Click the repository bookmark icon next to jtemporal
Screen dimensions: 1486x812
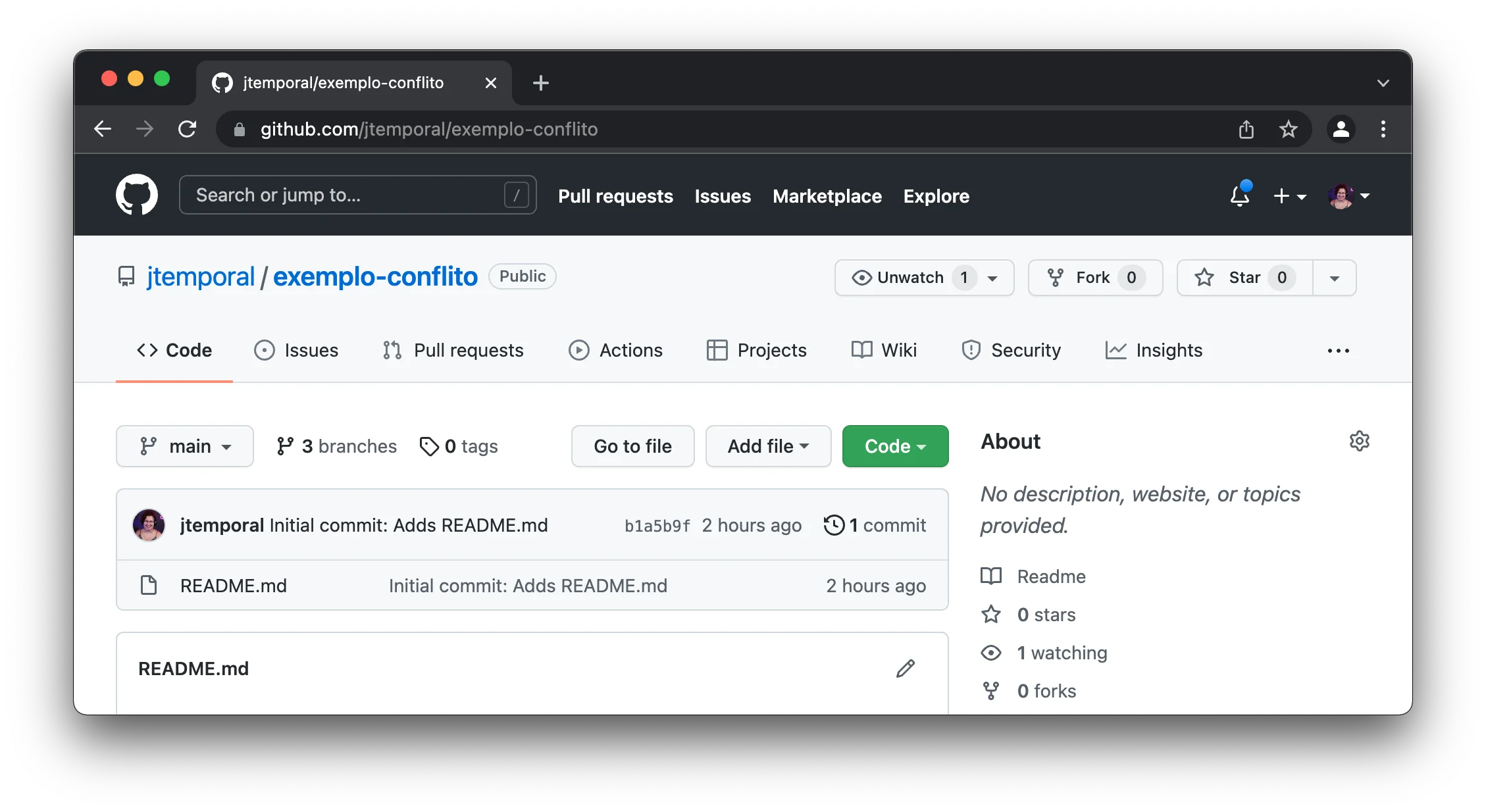click(126, 276)
